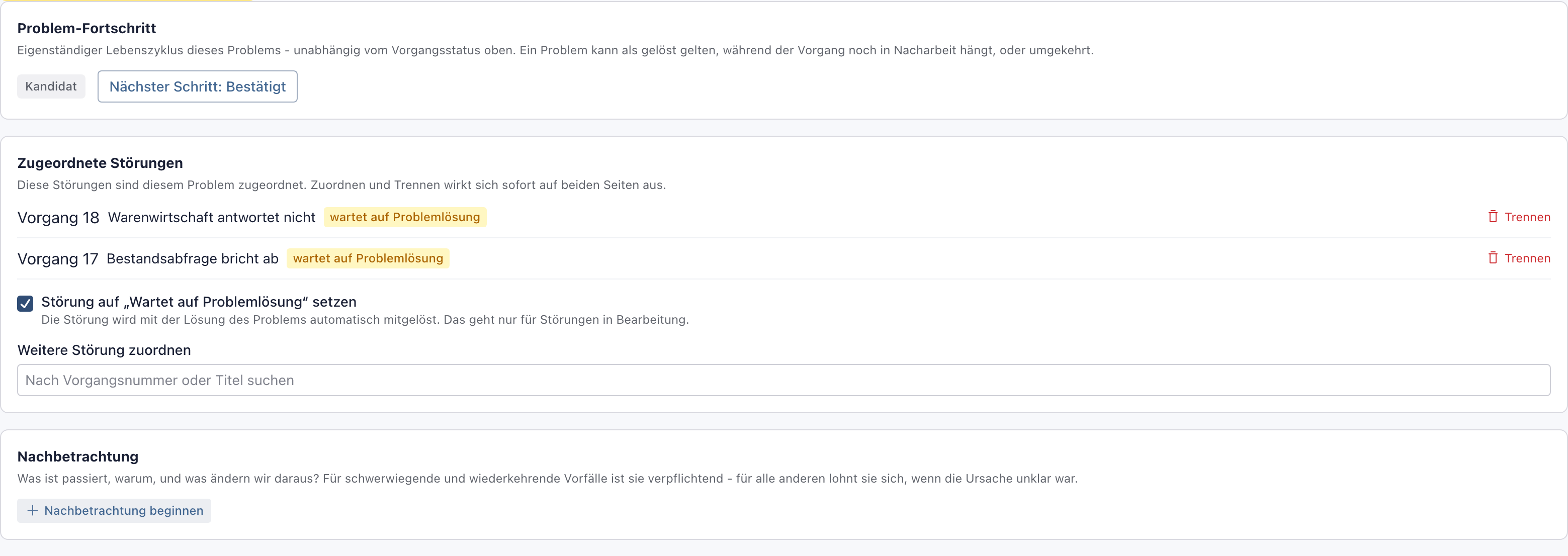Click Vorgang 17's 'wartet auf Problemlösung' badge
The image size is (1568, 556).
coord(368,258)
